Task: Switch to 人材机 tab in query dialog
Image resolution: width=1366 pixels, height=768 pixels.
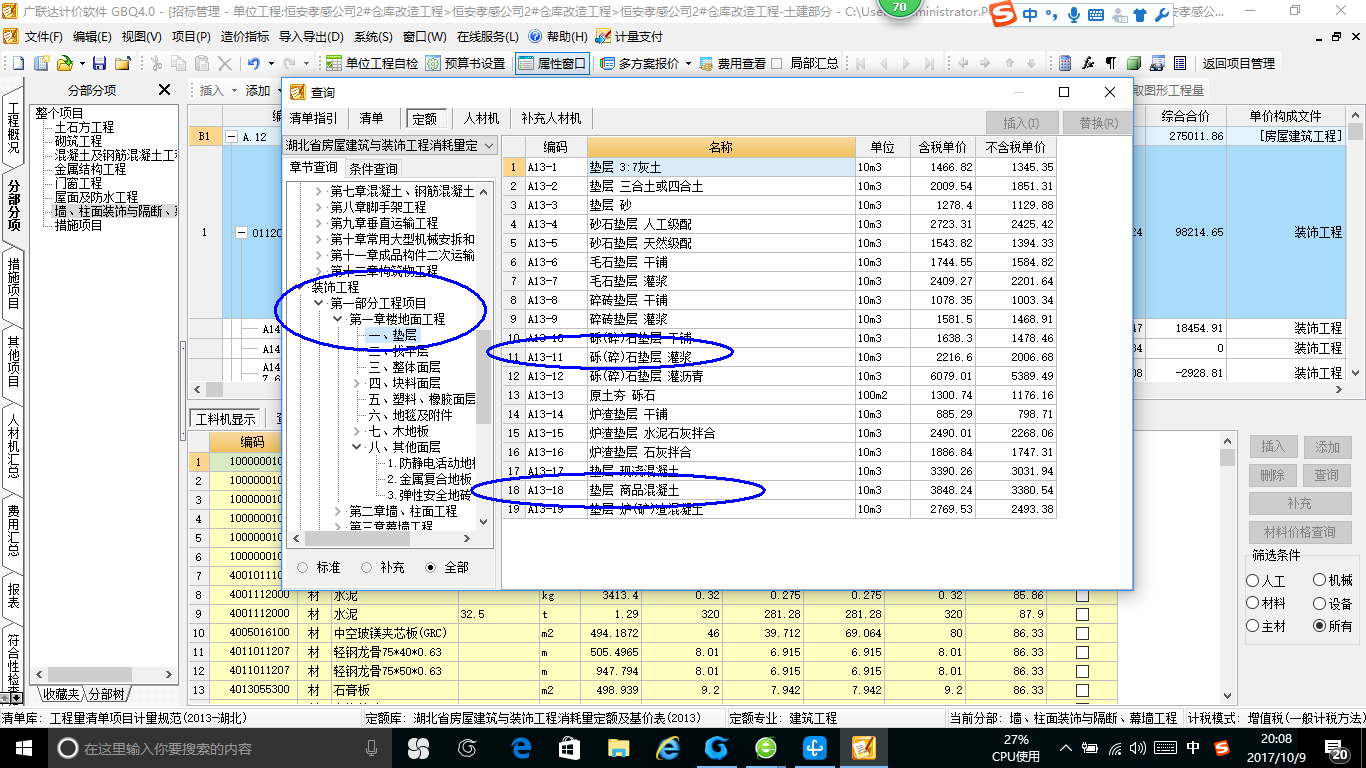Action: click(x=481, y=118)
